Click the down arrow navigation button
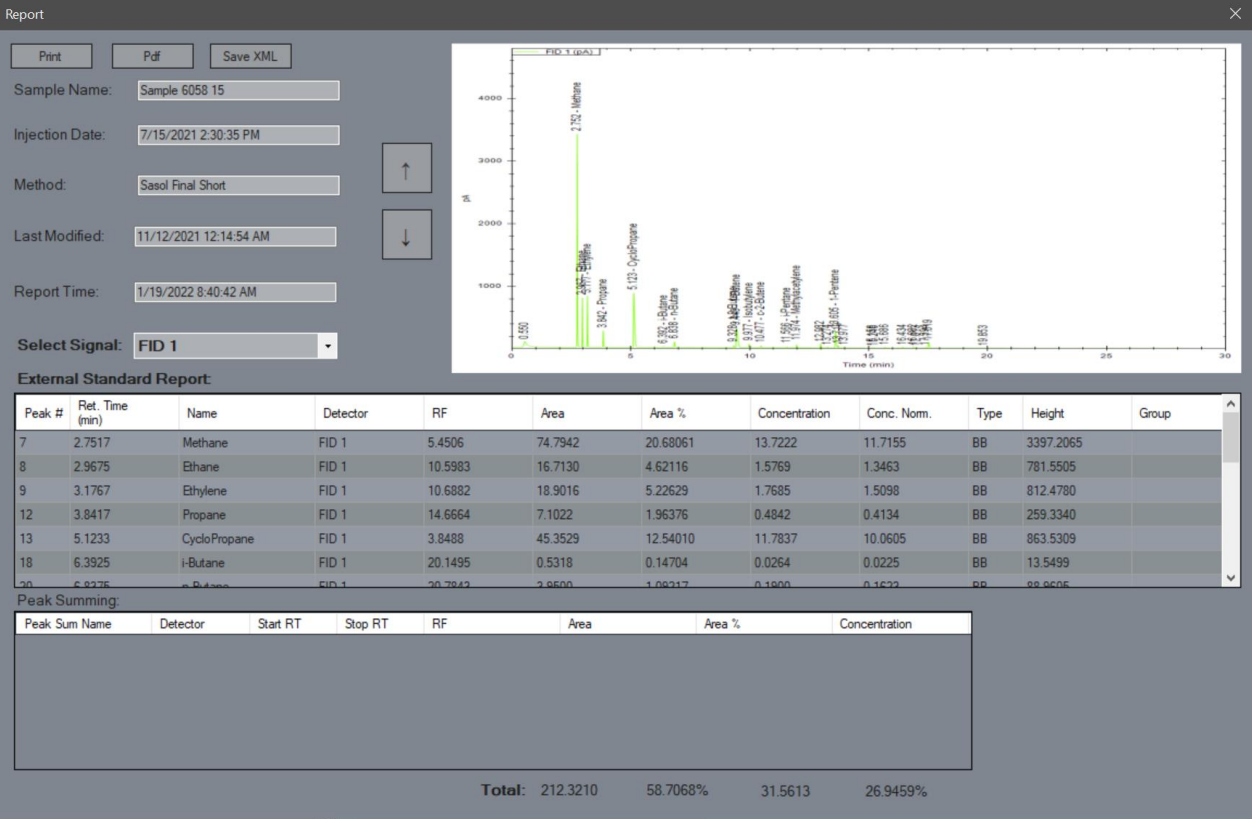 point(407,235)
